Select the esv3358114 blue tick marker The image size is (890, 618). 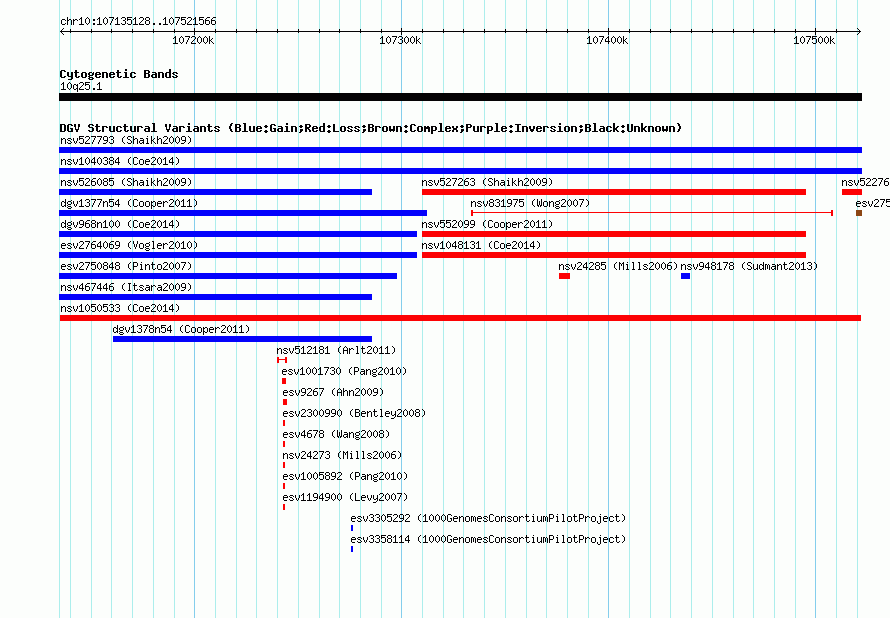352,549
